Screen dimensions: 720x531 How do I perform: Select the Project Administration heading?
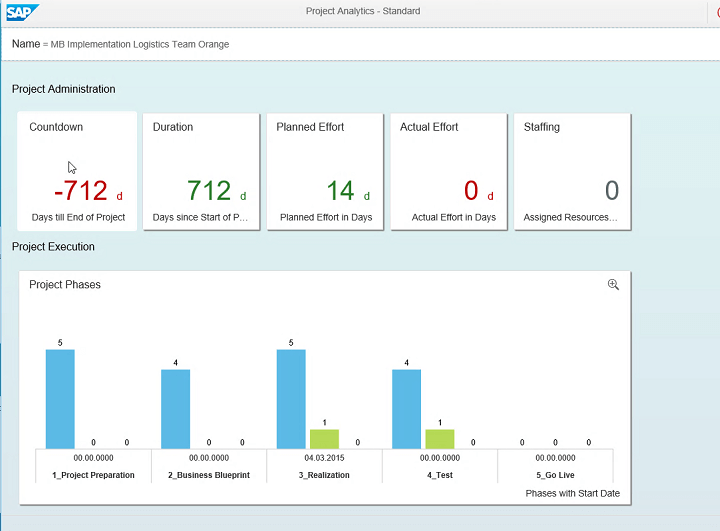(x=63, y=89)
